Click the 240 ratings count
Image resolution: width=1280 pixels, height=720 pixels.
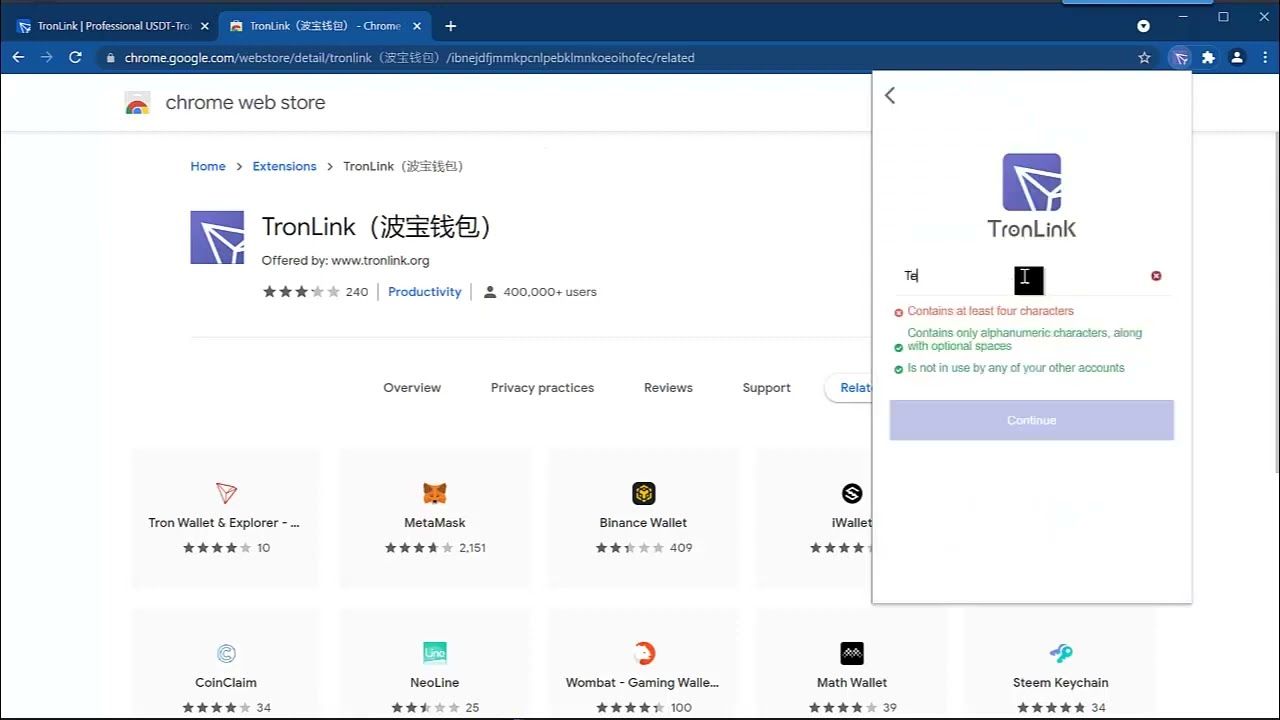click(357, 292)
